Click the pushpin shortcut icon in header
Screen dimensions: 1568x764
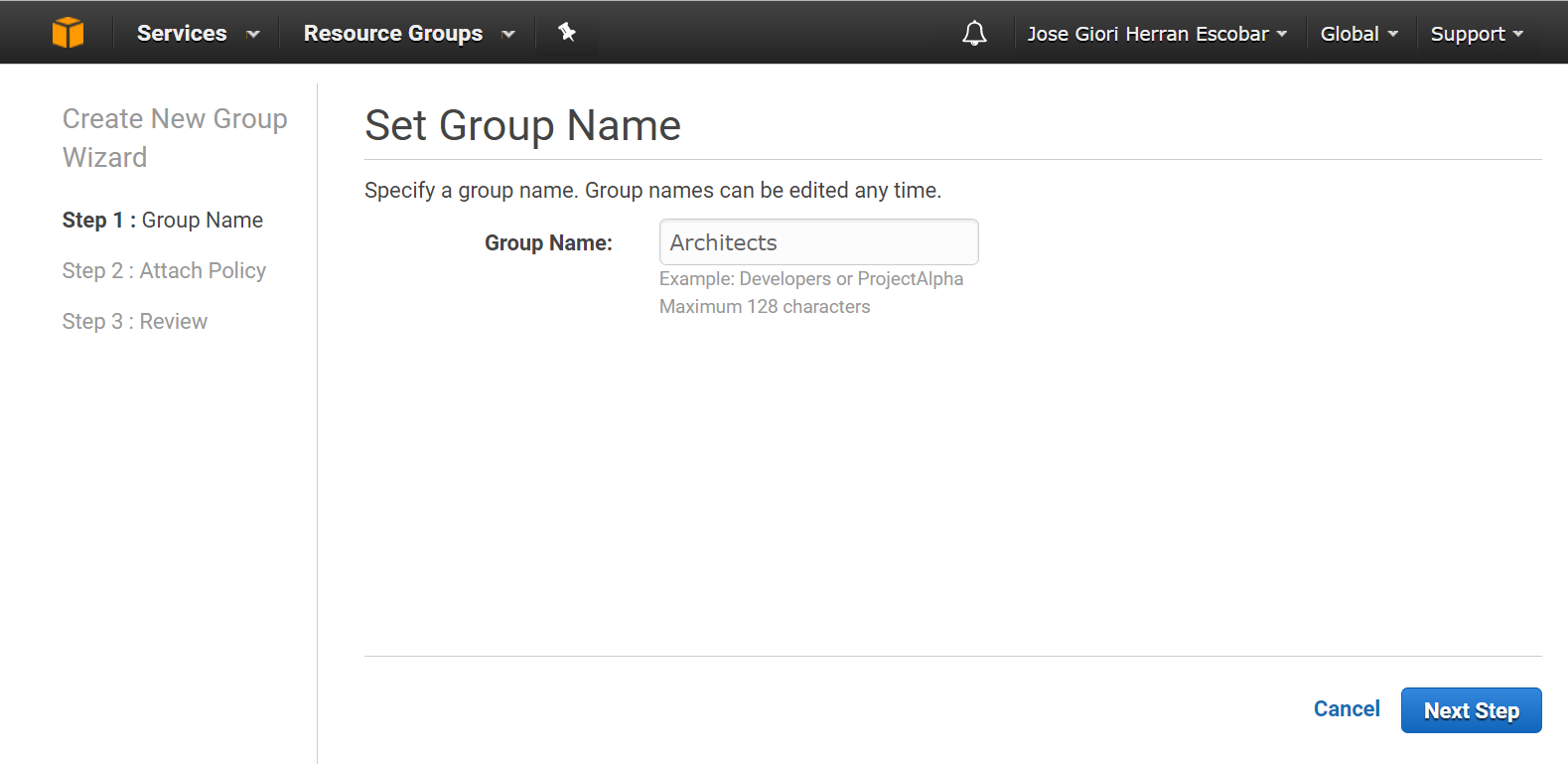click(x=567, y=32)
